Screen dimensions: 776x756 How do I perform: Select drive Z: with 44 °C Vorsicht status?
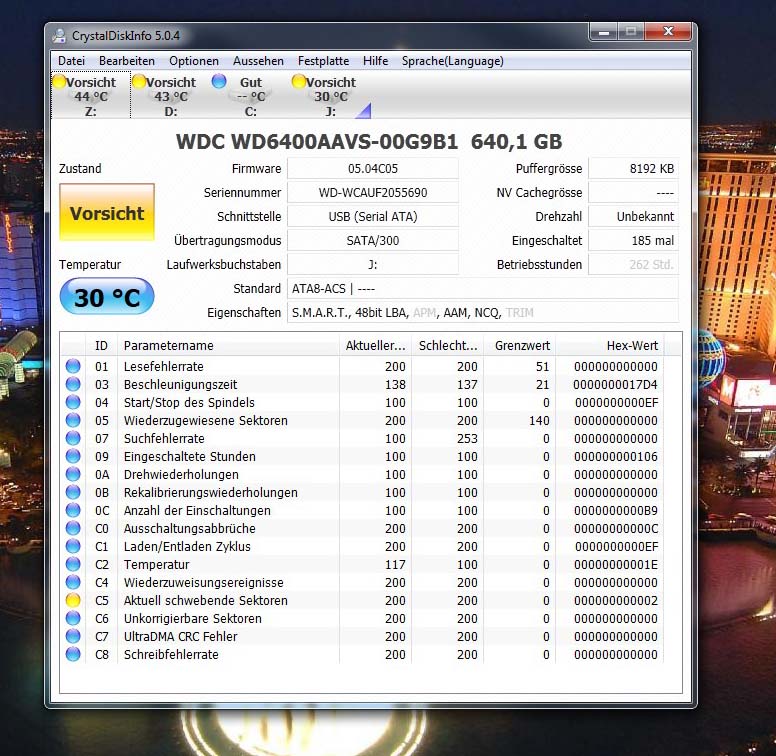91,95
